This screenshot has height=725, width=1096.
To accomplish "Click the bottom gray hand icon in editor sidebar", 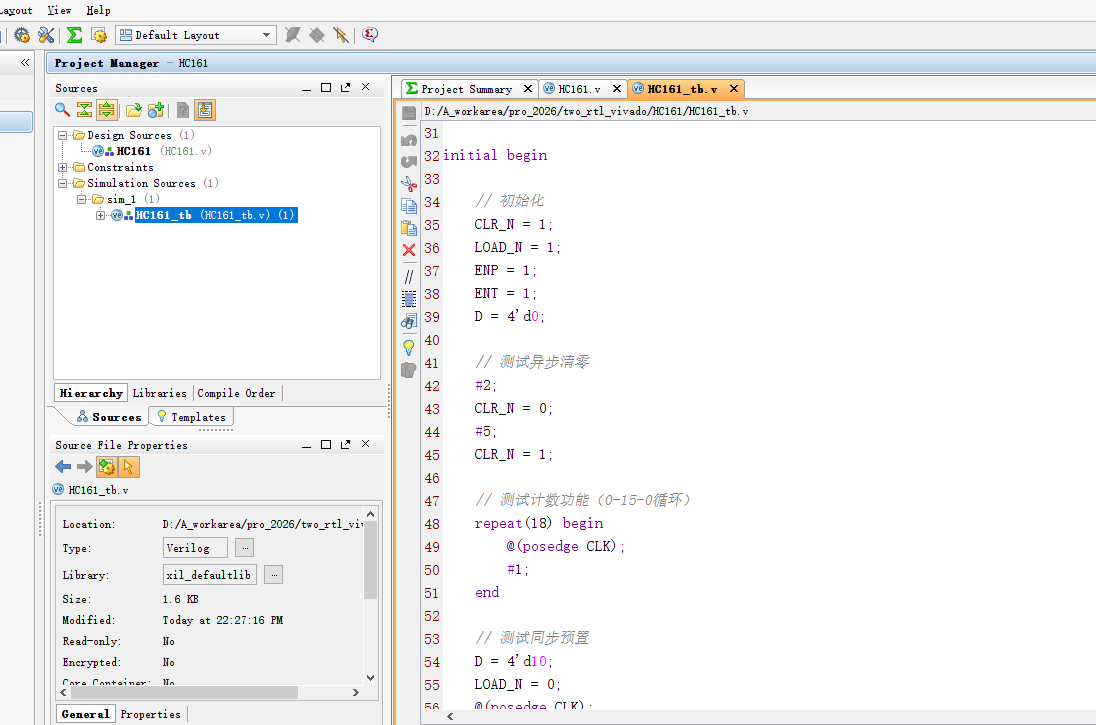I will (409, 370).
